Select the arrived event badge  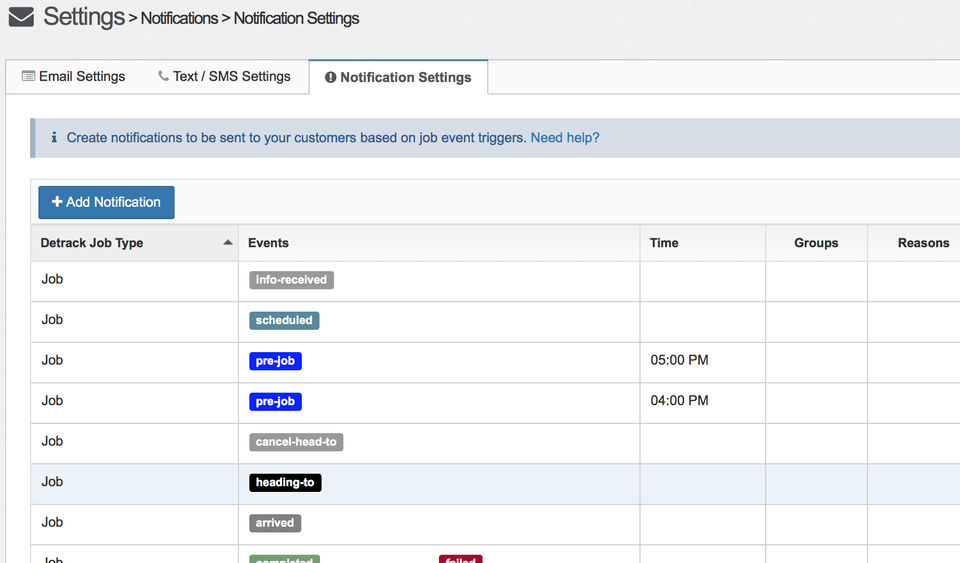(x=275, y=523)
